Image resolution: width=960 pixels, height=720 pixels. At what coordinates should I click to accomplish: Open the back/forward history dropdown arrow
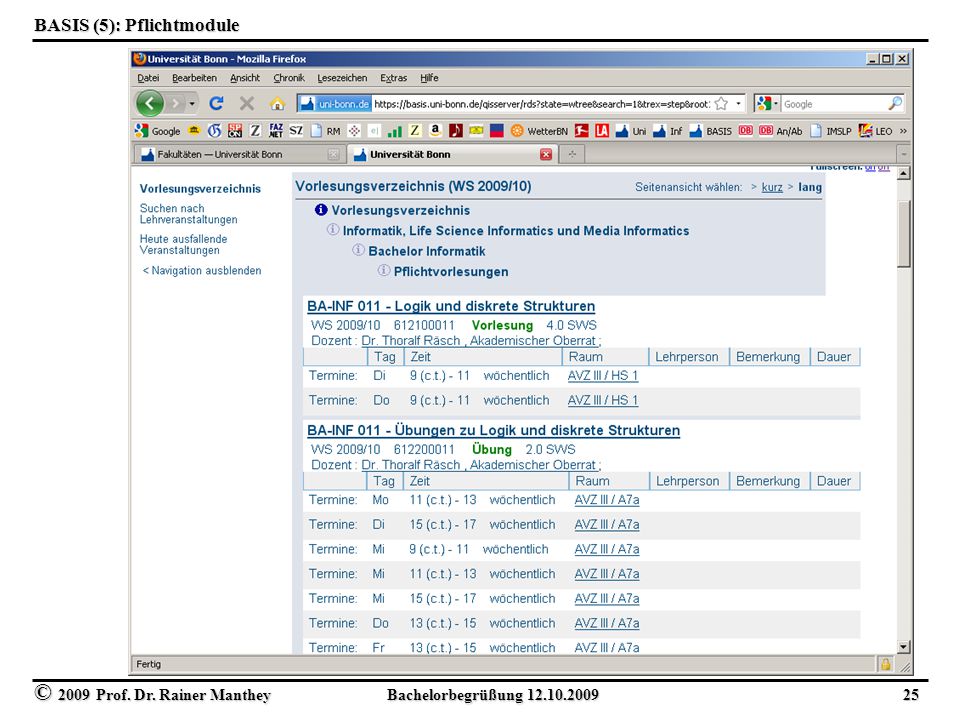click(x=192, y=104)
